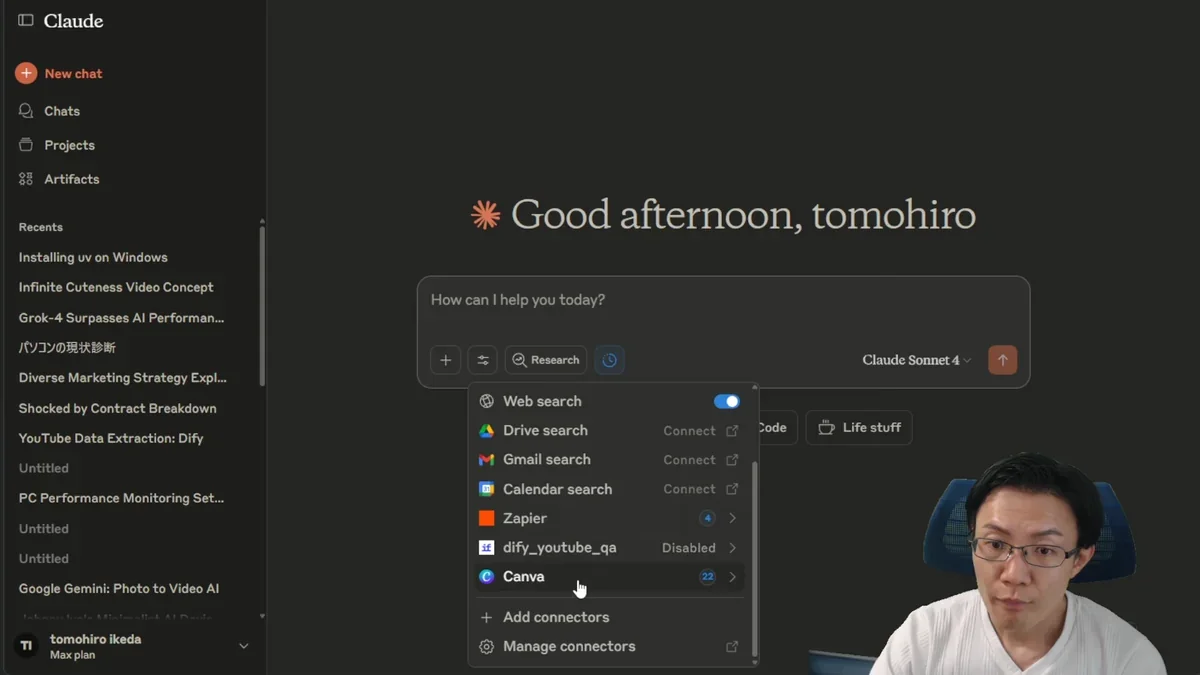The image size is (1200, 675).
Task: Click the orange New chat plus icon
Action: click(26, 73)
